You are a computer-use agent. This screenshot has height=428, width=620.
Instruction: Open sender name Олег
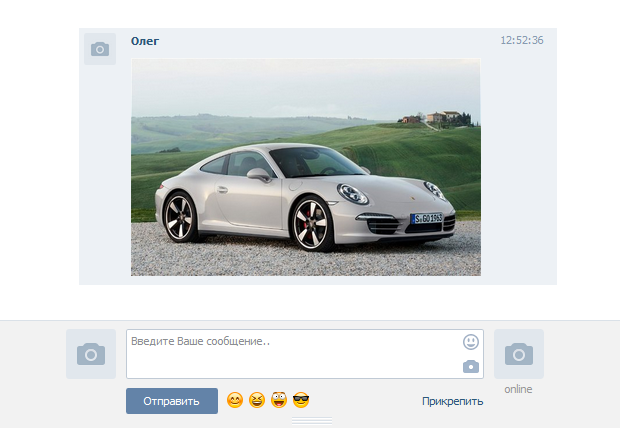[145, 41]
